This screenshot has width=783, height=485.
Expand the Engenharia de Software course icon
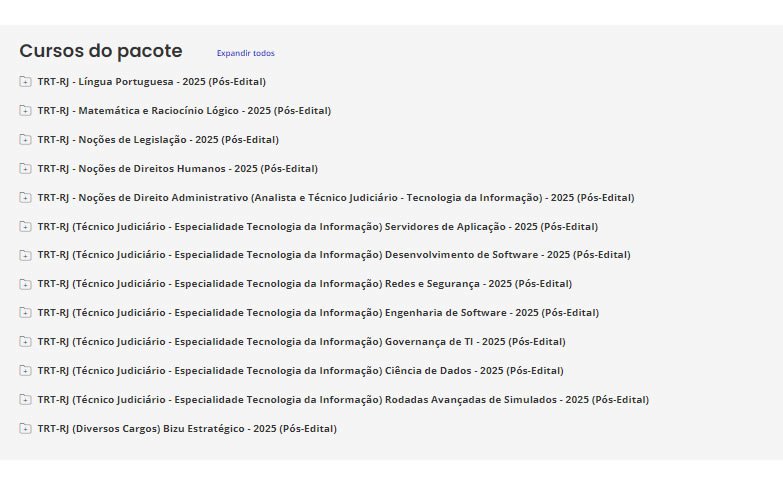pos(25,313)
